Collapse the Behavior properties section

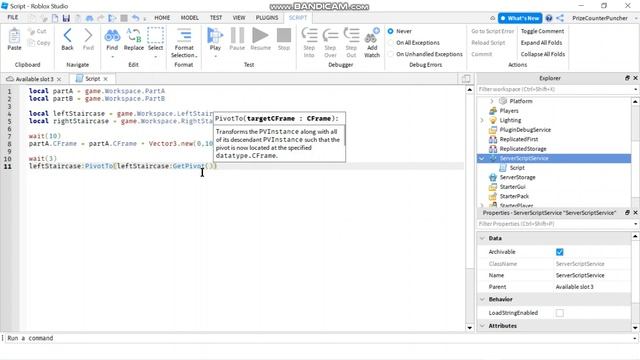482,299
